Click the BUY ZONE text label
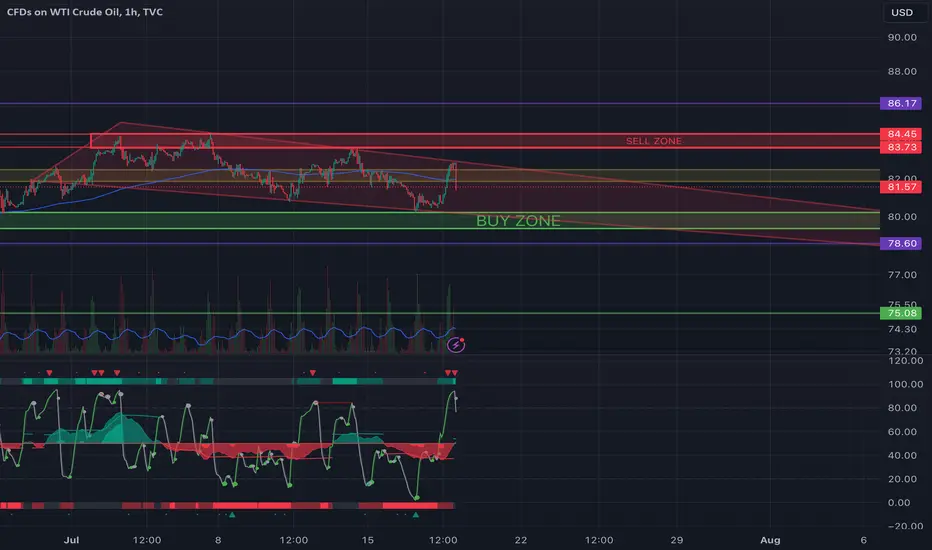The image size is (932, 550). (518, 221)
